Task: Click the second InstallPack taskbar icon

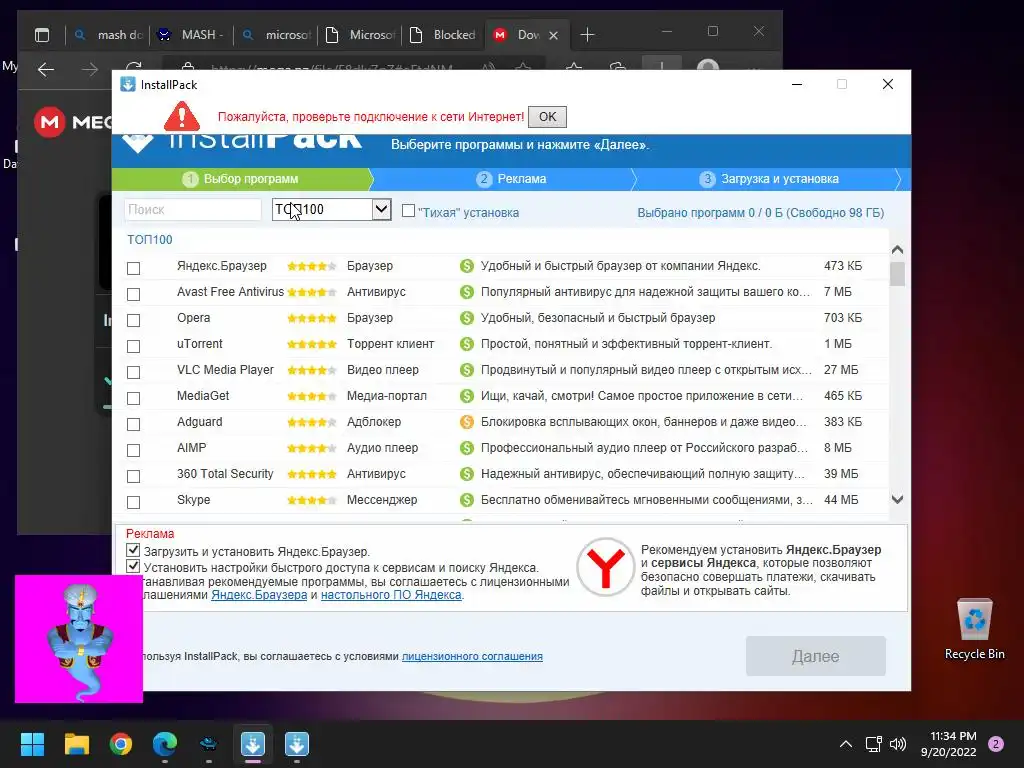Action: pos(296,744)
